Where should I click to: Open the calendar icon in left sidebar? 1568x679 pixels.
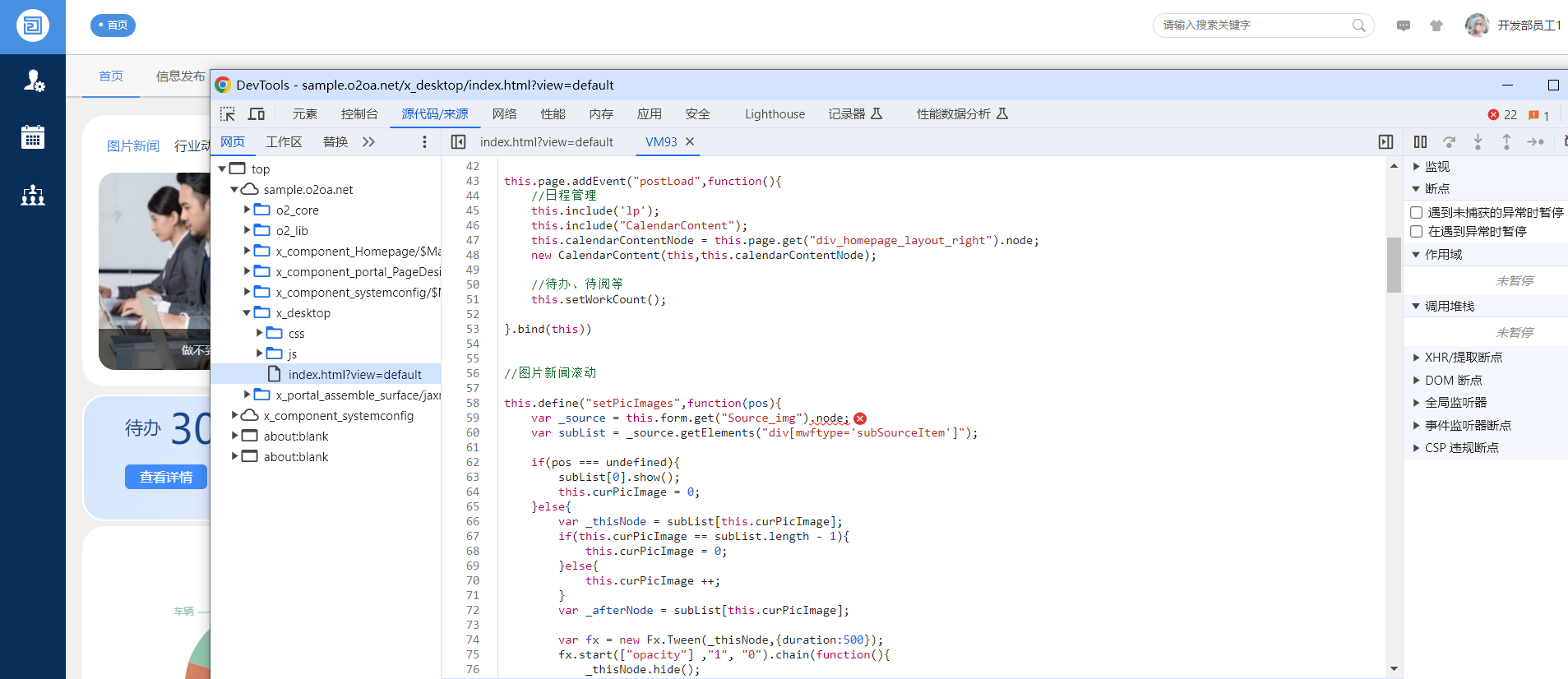pos(33,137)
